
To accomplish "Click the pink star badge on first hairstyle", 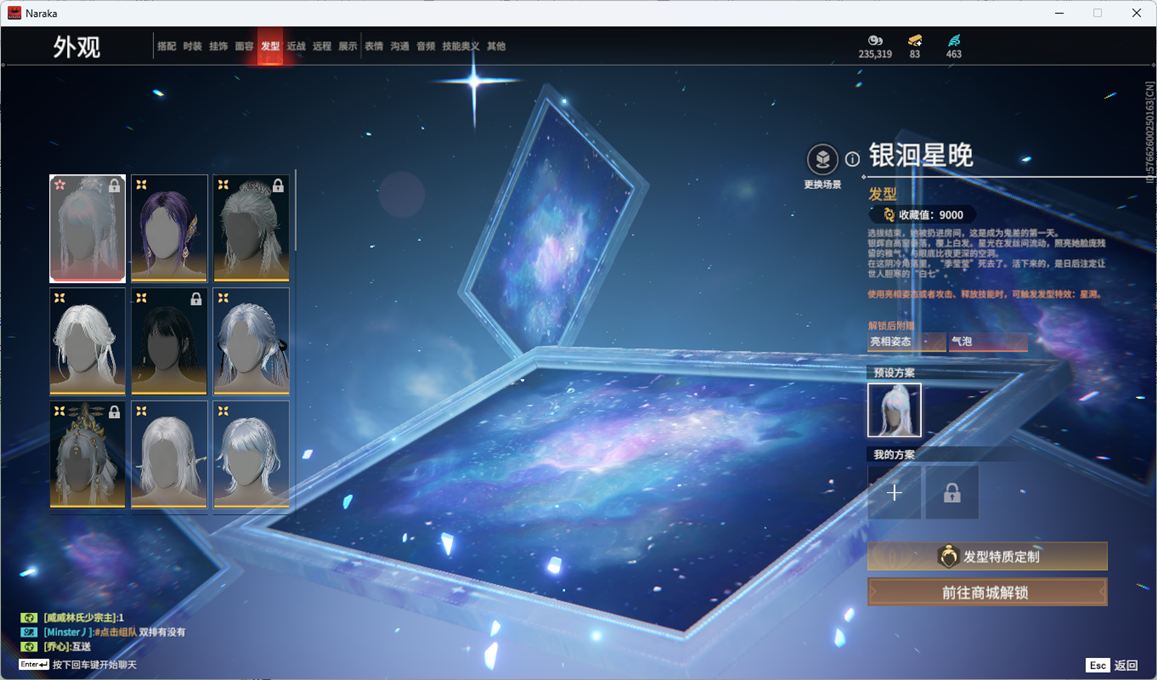I will [60, 184].
